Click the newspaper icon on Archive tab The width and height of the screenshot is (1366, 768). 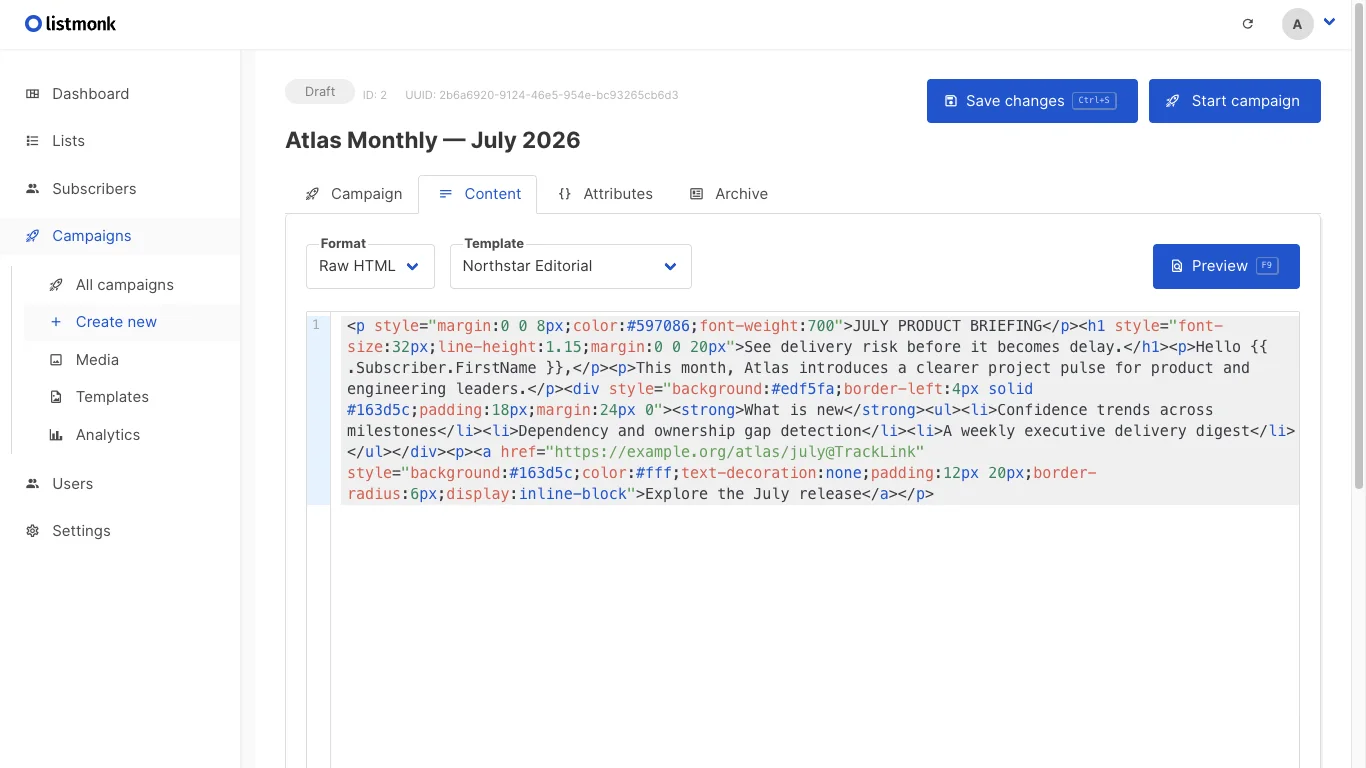coord(696,194)
